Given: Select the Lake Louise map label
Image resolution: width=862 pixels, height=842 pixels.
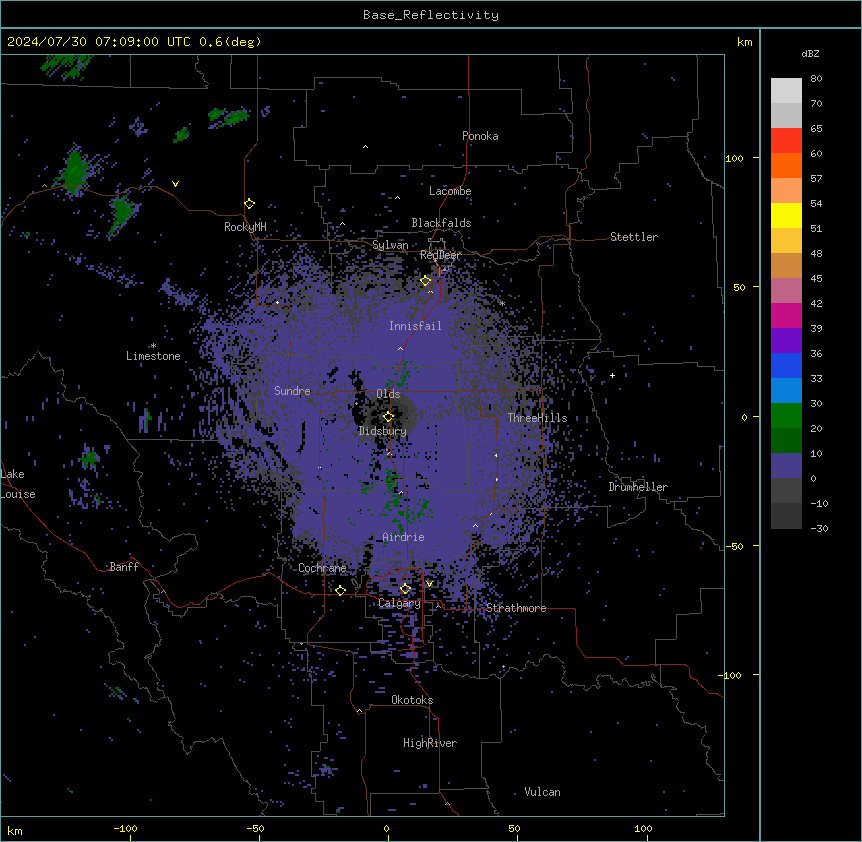Looking at the screenshot, I should 18,484.
